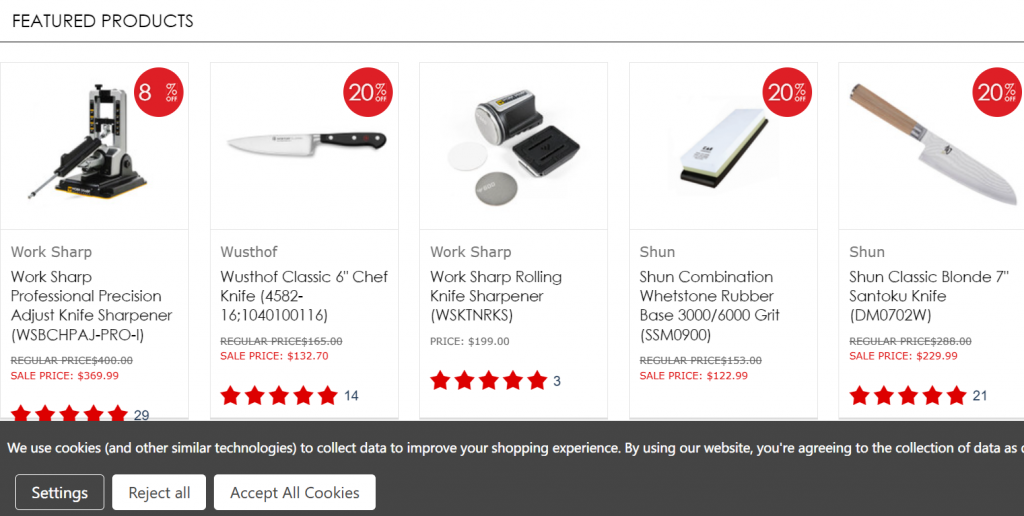
Task: Open Wusthof Classic 6" Chef Knife title link
Action: [304, 296]
